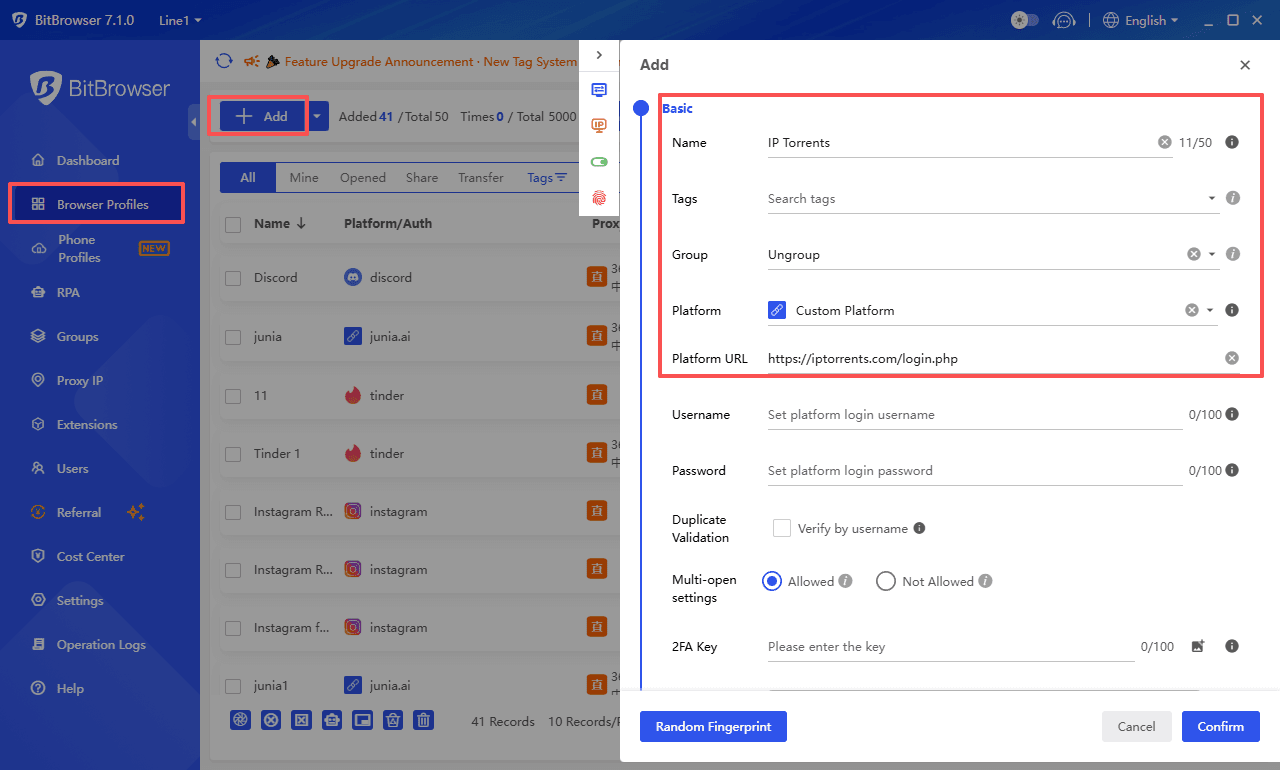Switch to the Opened tab
Viewport: 1280px width, 770px height.
click(x=362, y=177)
